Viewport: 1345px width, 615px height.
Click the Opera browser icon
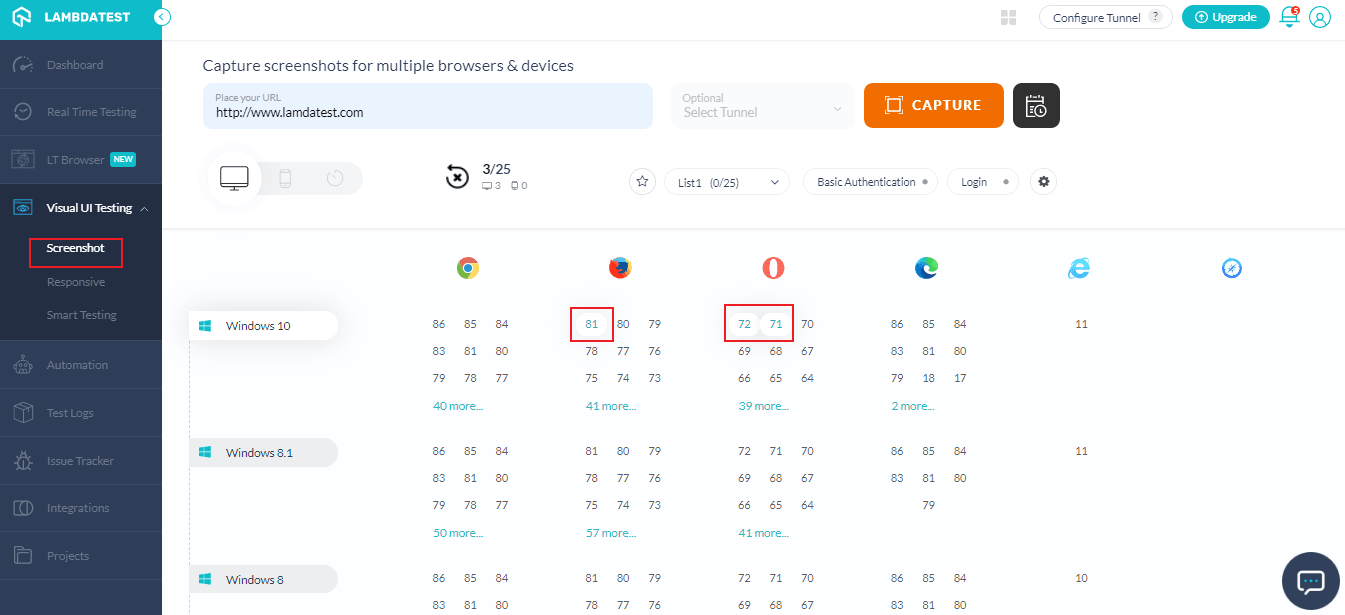click(772, 267)
